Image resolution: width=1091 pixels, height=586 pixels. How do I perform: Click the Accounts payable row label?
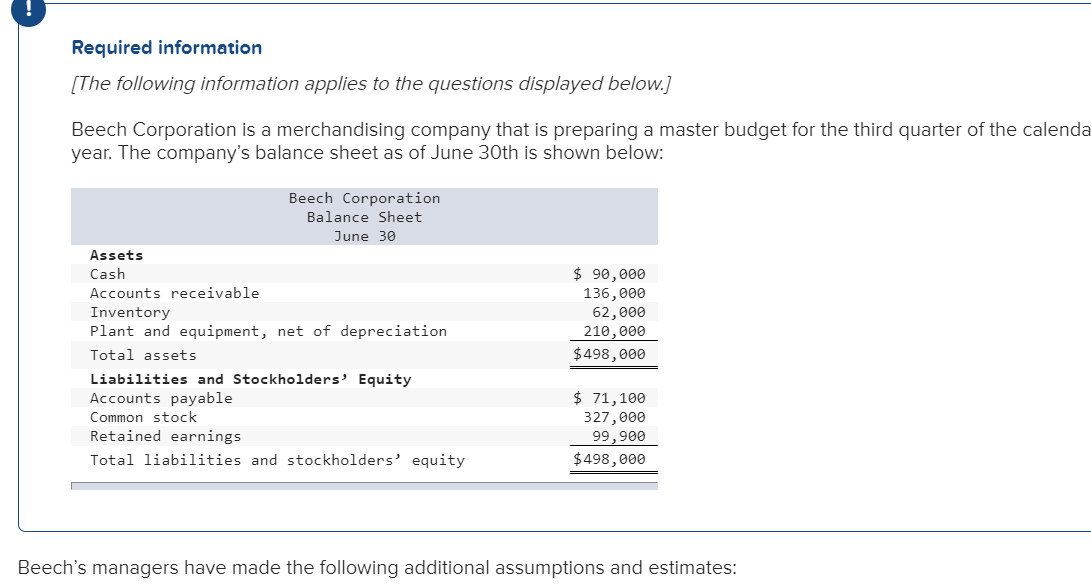pos(161,398)
